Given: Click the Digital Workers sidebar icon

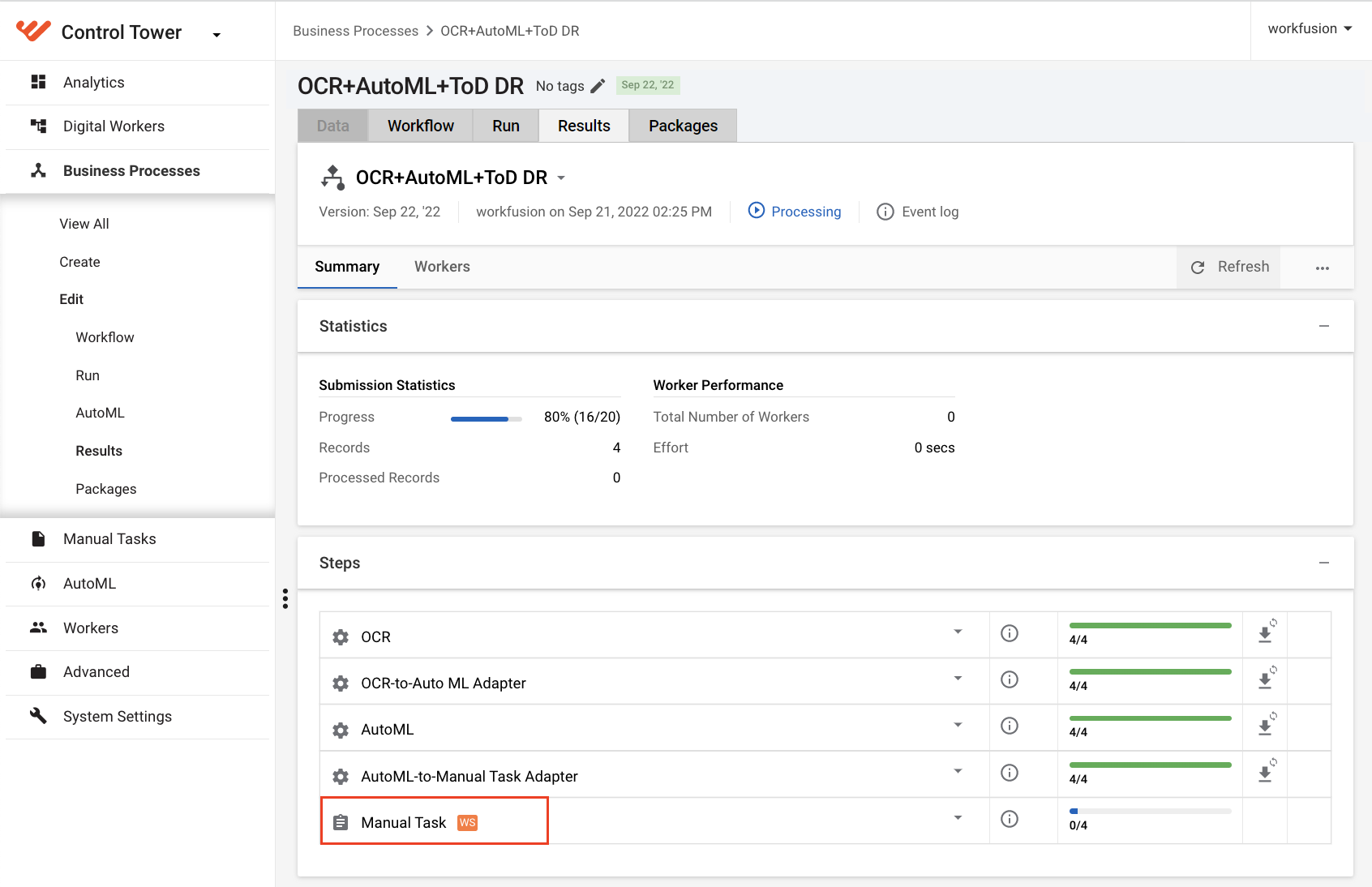Looking at the screenshot, I should click(x=38, y=126).
